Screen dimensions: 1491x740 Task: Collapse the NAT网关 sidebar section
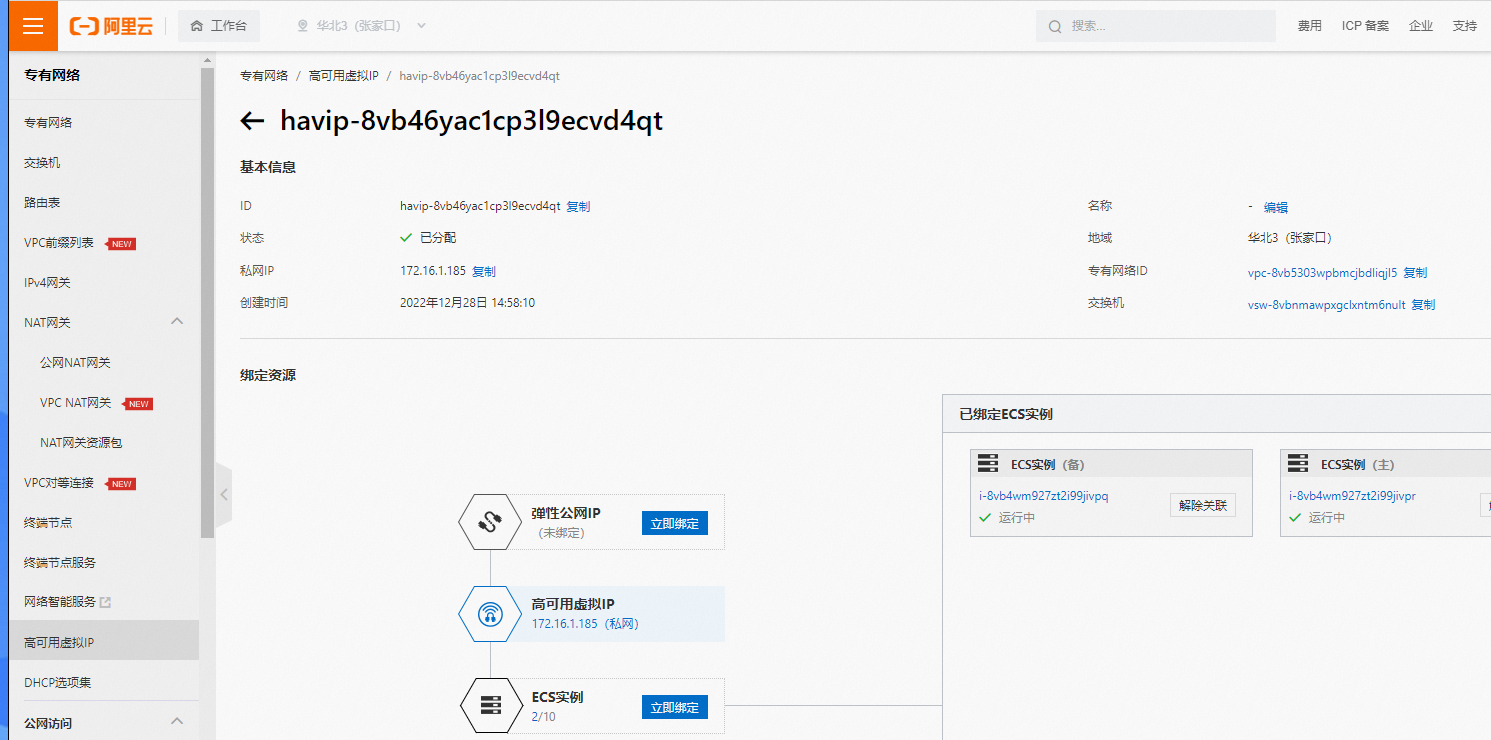177,322
